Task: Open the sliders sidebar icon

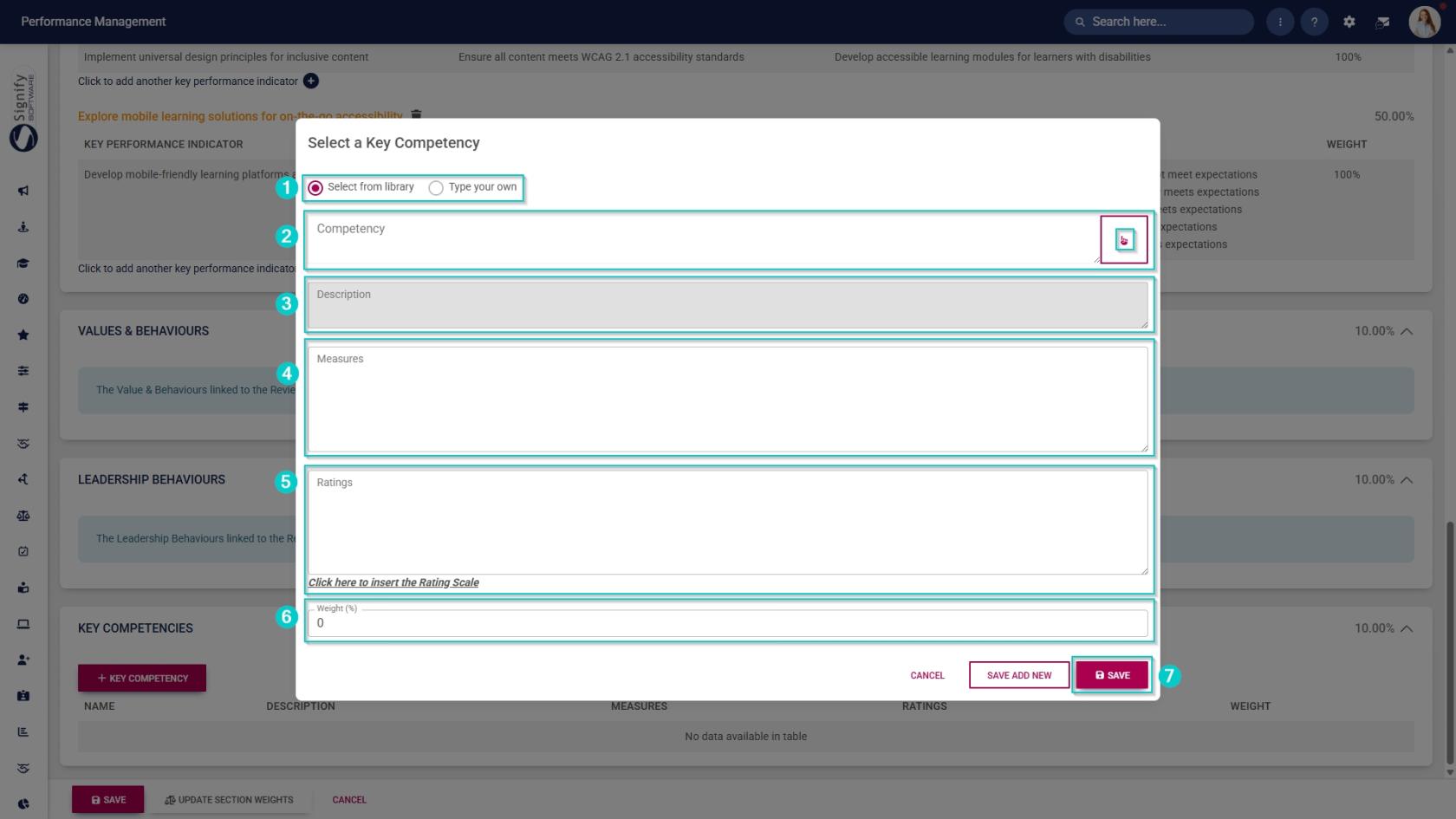Action: [23, 371]
